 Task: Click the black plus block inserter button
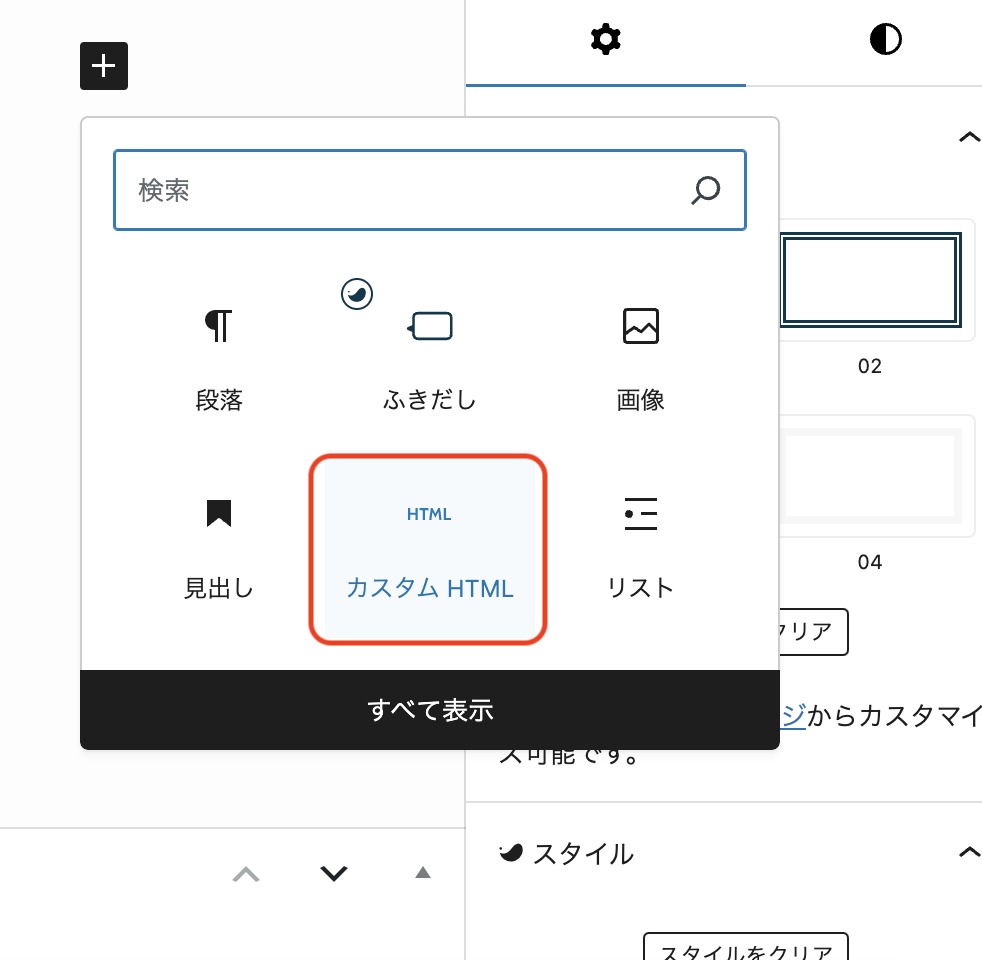104,66
